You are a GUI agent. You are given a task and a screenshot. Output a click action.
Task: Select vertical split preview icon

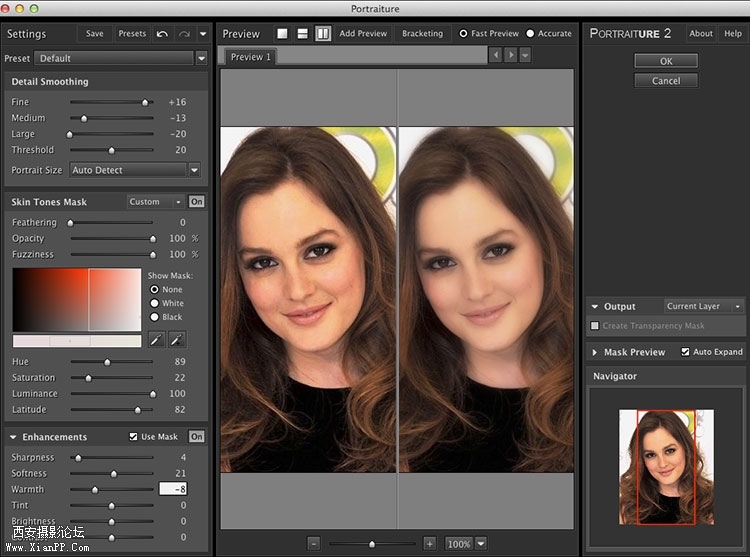(323, 34)
